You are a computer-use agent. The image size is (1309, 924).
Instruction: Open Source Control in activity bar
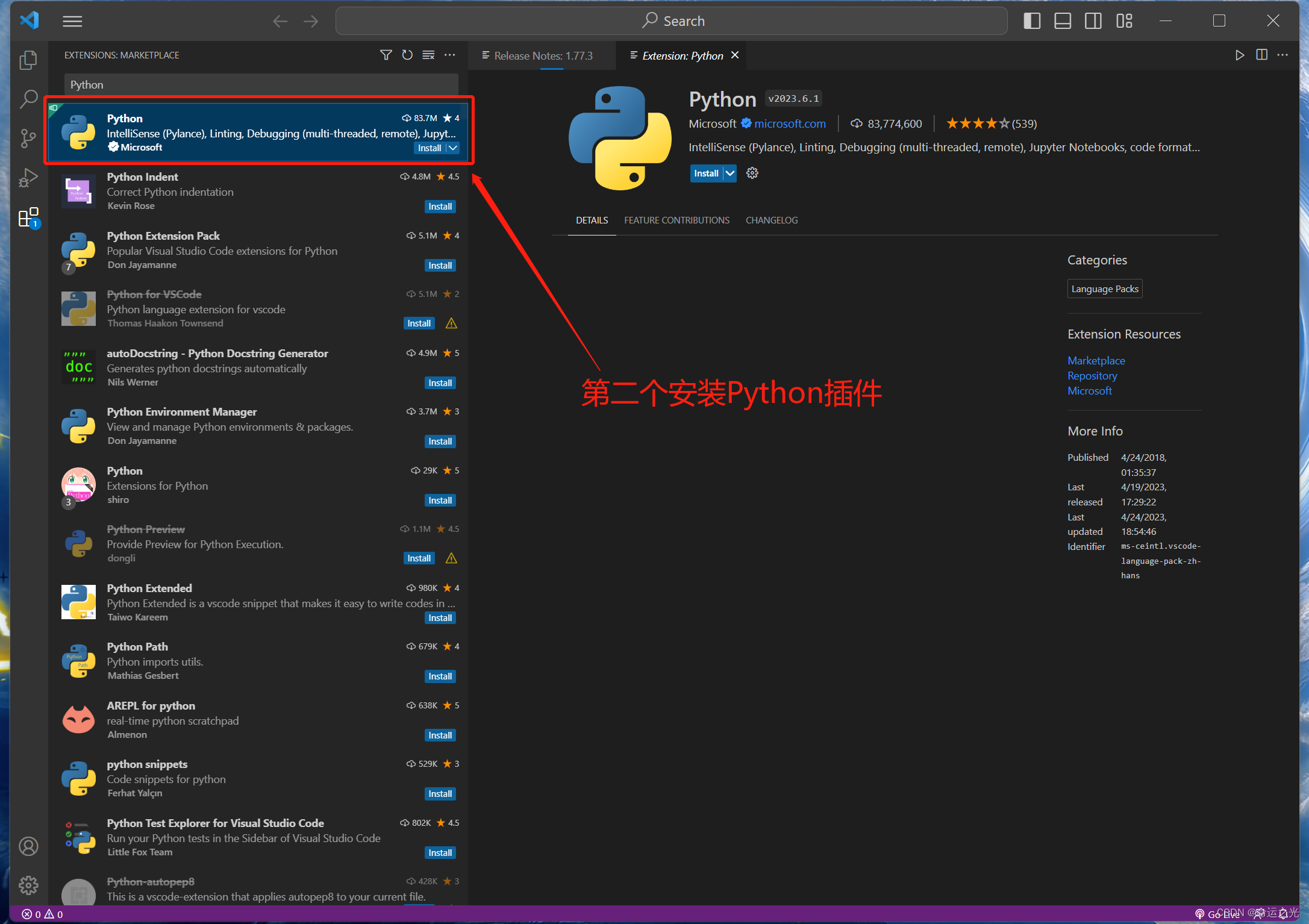pos(28,138)
